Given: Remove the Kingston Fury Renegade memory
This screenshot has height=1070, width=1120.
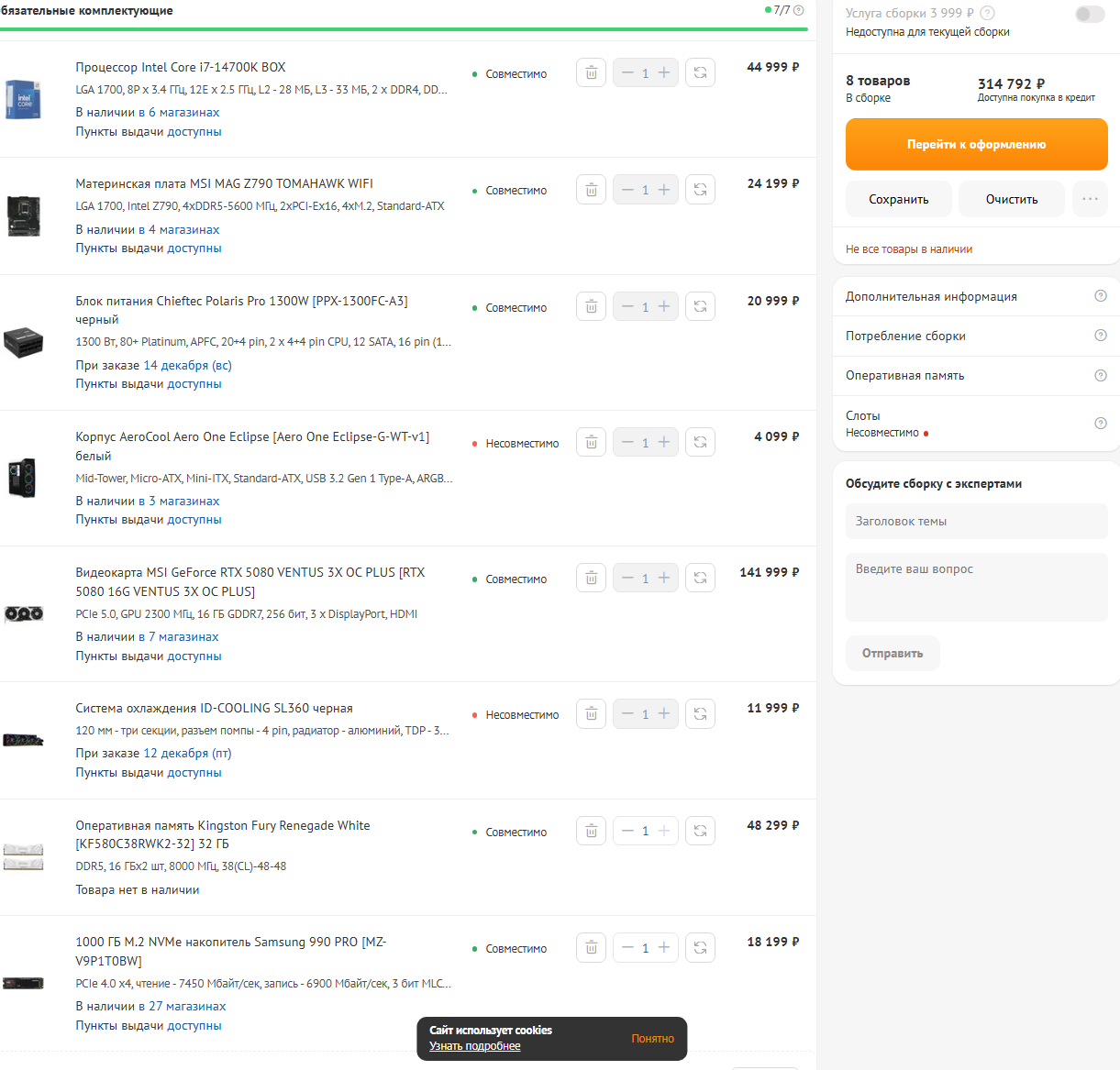Looking at the screenshot, I should pos(592,832).
